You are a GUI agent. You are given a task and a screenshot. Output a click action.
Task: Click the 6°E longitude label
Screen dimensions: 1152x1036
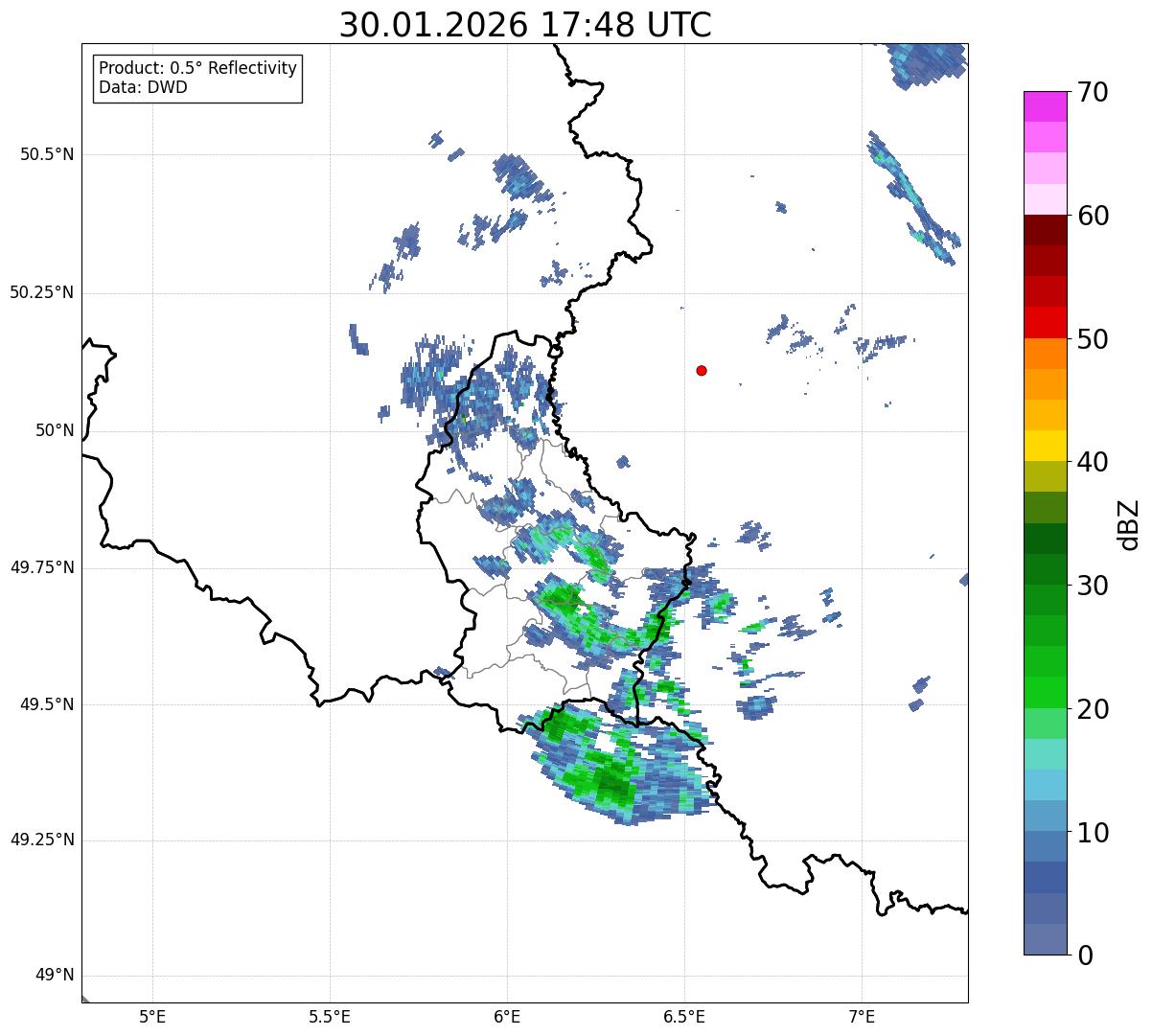coord(507,1016)
